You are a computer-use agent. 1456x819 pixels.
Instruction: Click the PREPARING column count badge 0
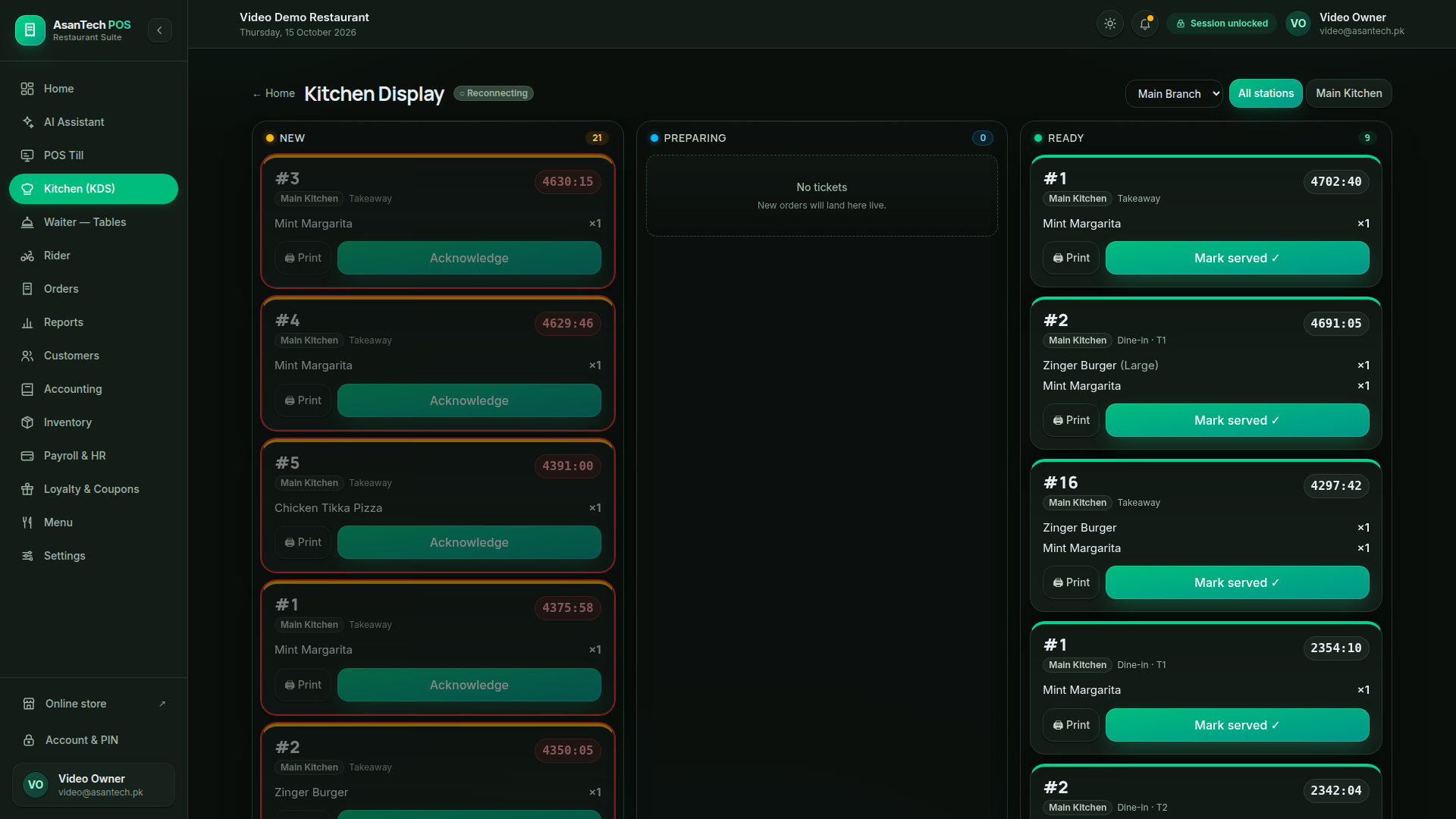pos(983,138)
